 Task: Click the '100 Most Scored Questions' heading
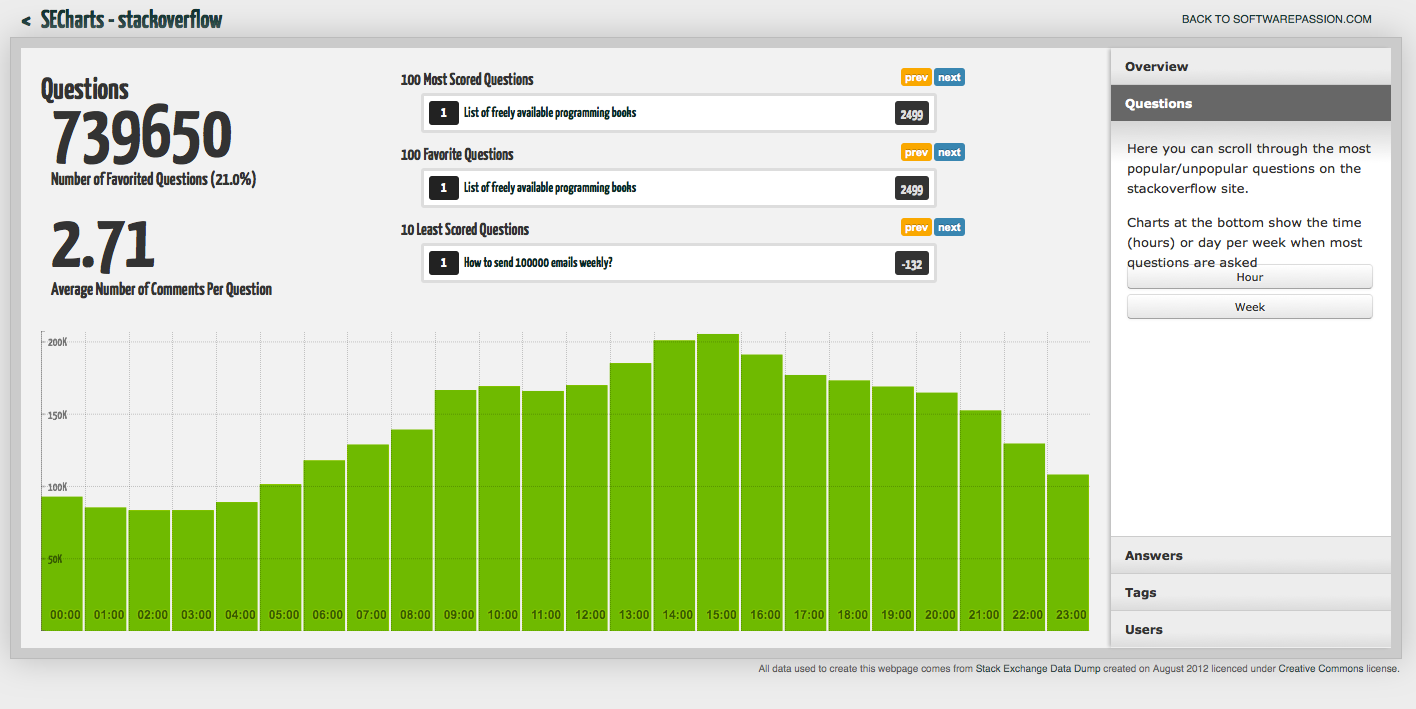tap(467, 79)
